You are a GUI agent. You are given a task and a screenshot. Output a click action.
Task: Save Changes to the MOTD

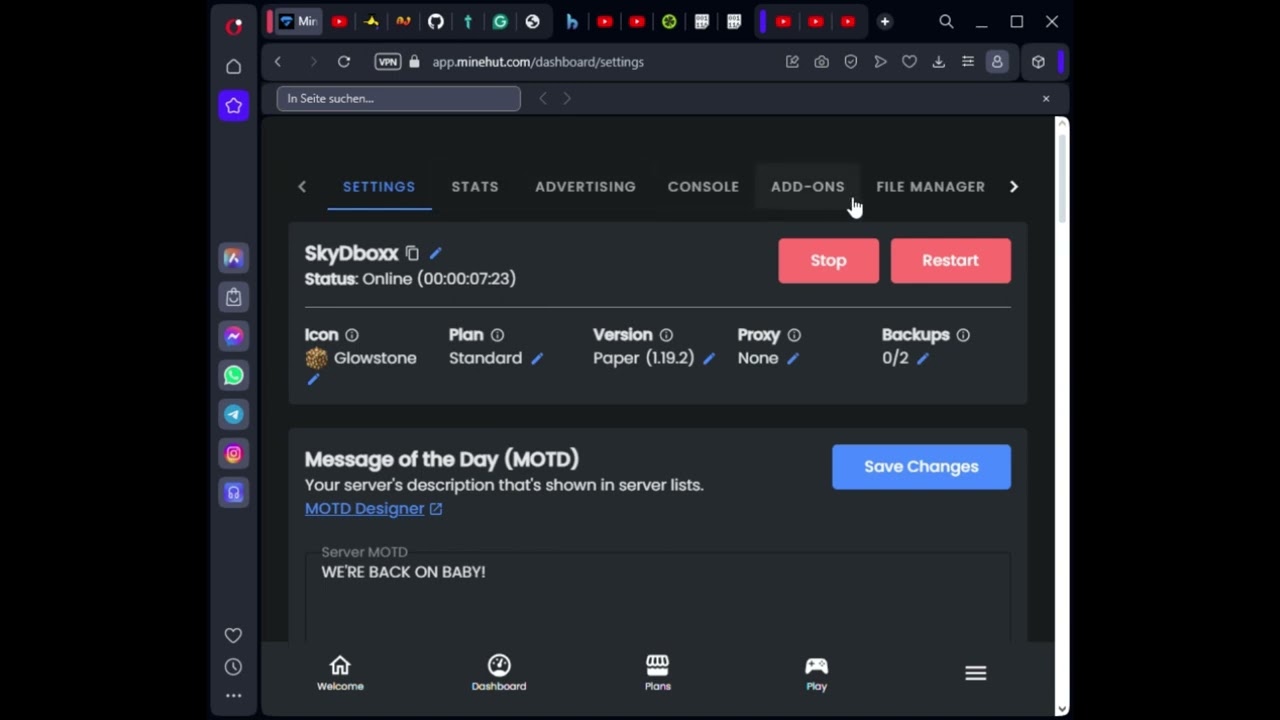[921, 467]
